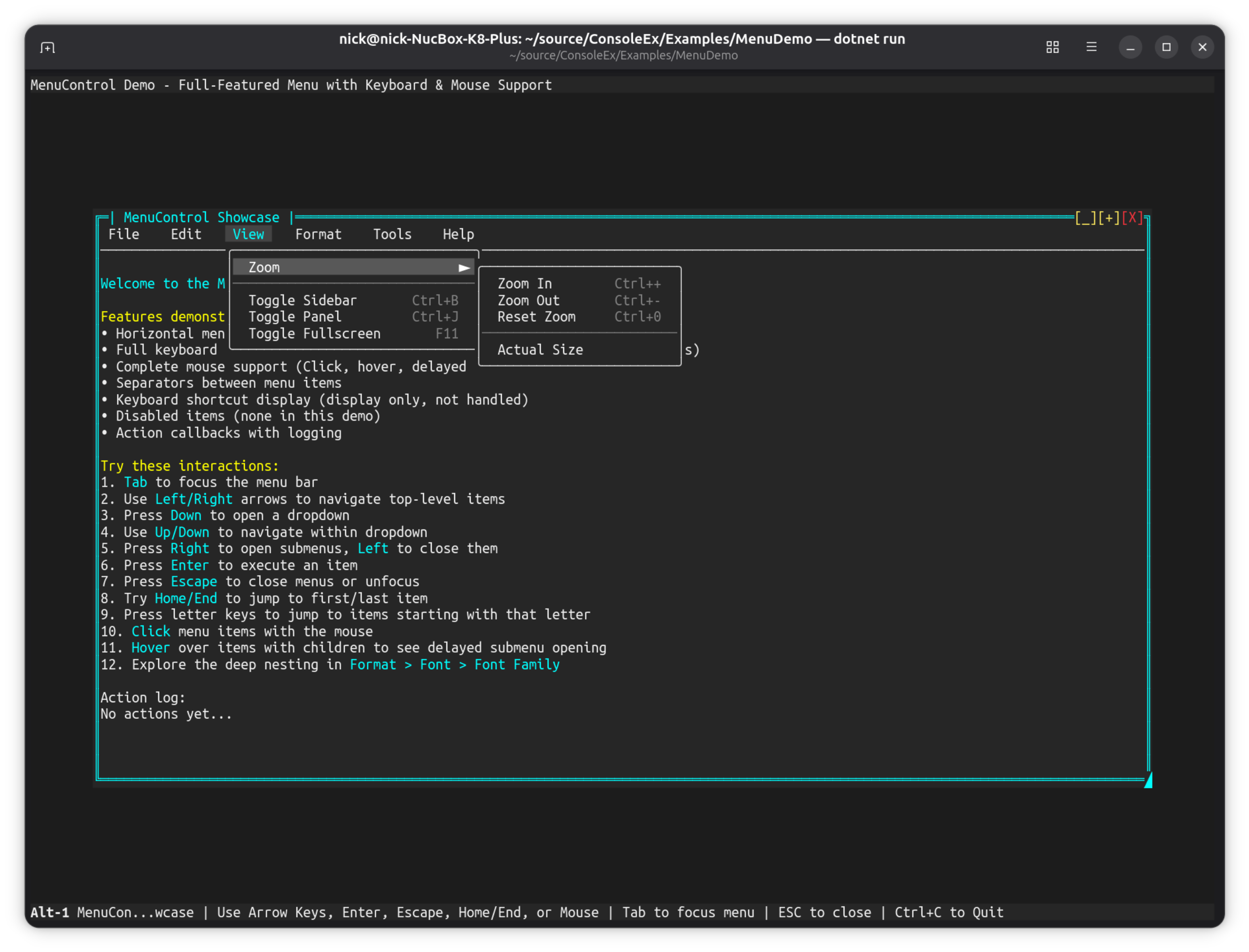The image size is (1249, 952).
Task: Open the terminal hamburger menu
Action: [x=1091, y=47]
